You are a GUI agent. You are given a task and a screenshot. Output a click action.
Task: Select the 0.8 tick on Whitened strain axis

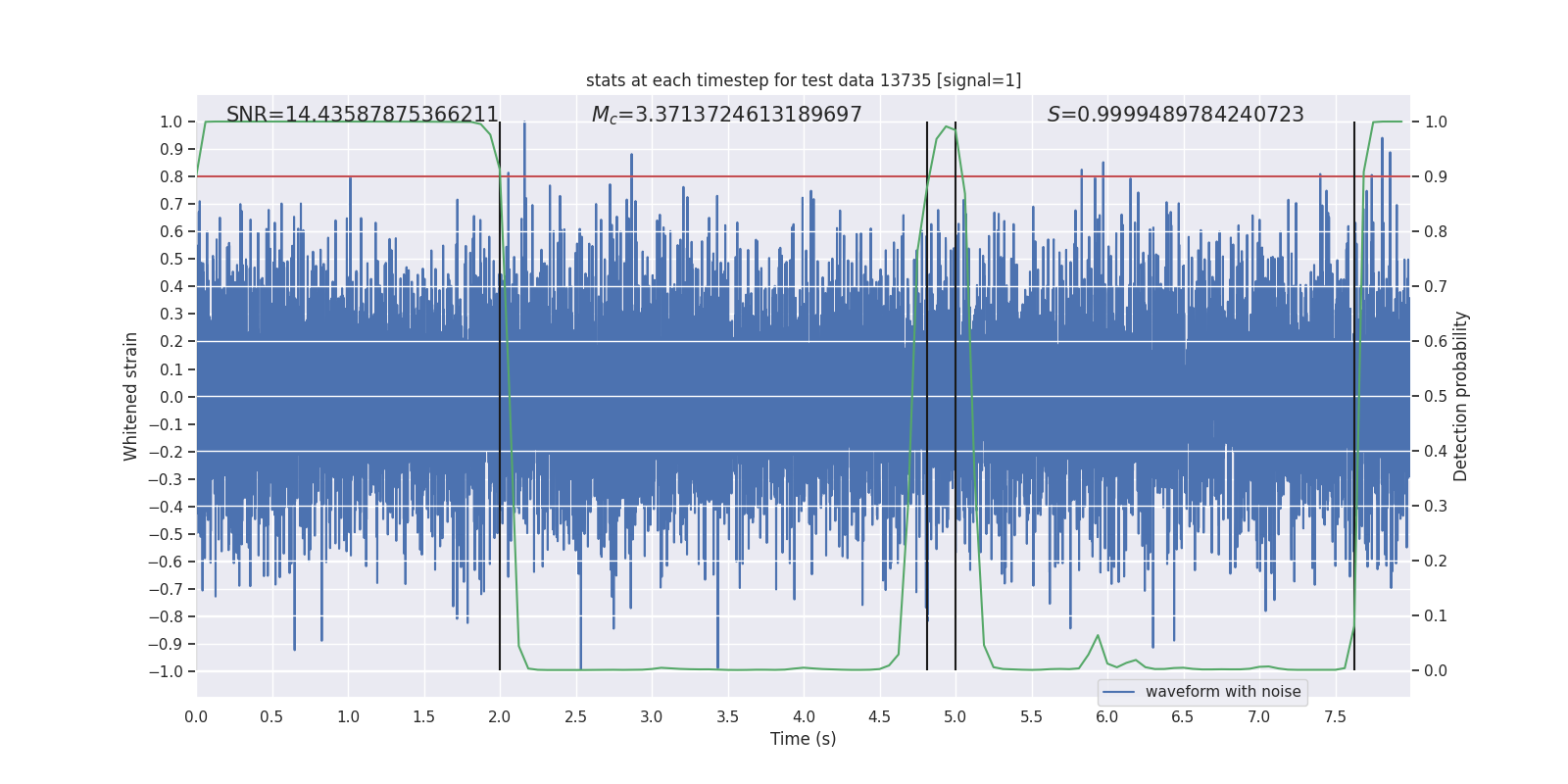click(x=171, y=176)
